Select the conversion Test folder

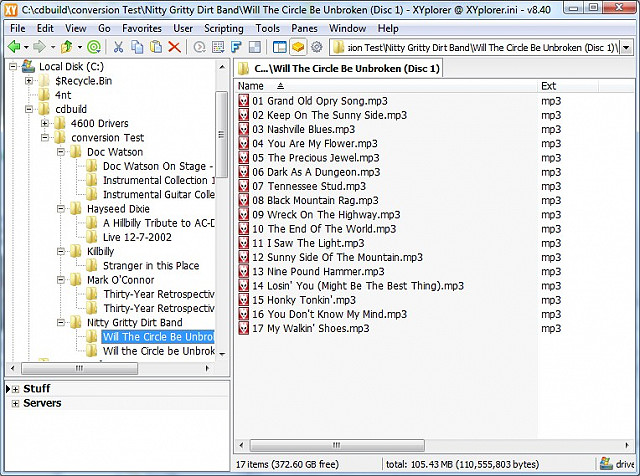click(107, 138)
